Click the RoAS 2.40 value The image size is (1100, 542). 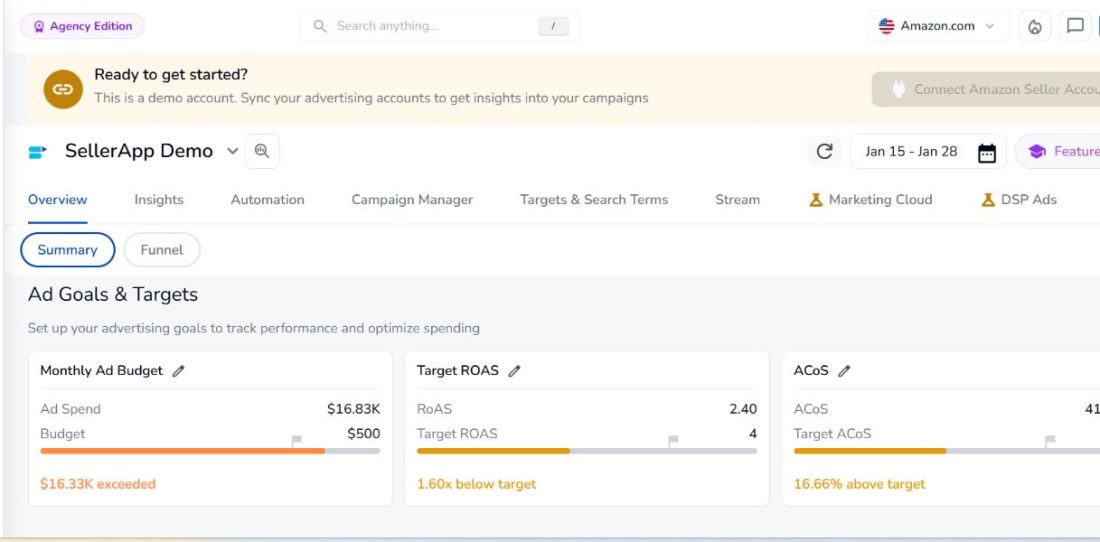(x=743, y=409)
